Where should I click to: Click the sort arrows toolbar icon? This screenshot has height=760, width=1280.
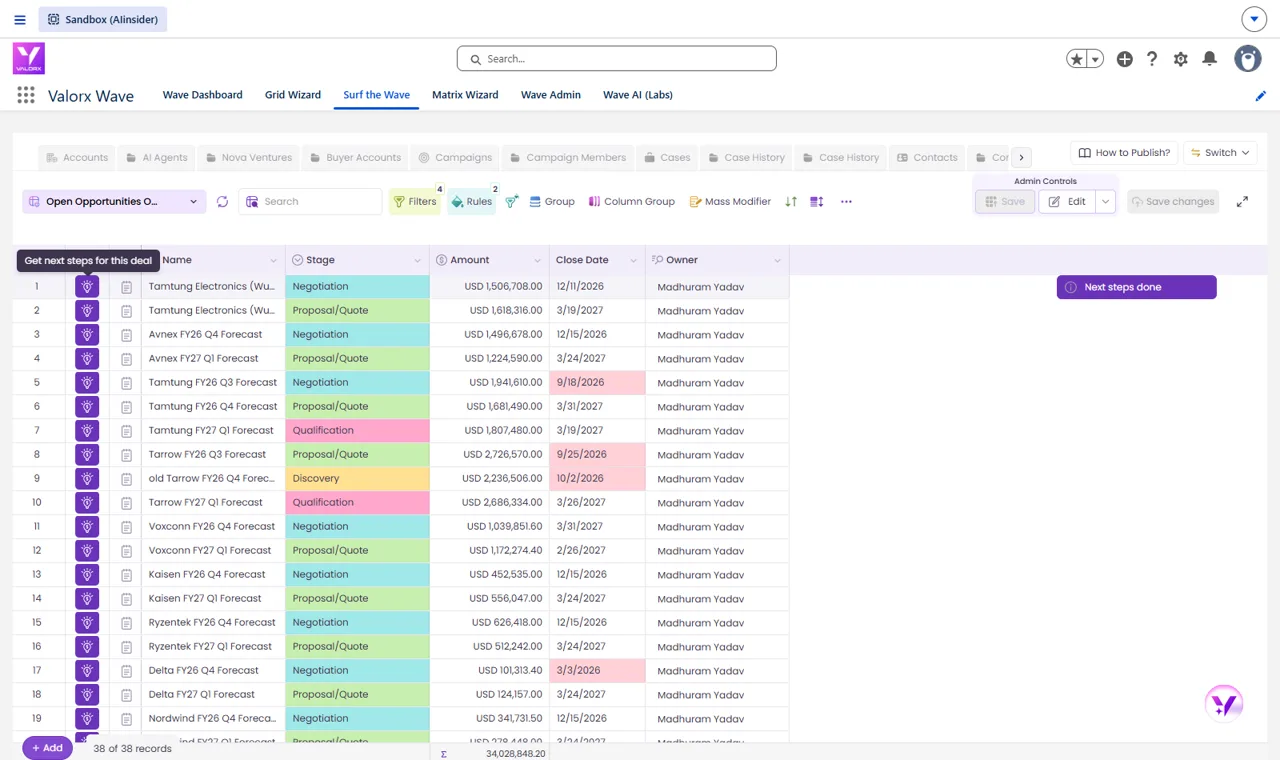click(791, 201)
